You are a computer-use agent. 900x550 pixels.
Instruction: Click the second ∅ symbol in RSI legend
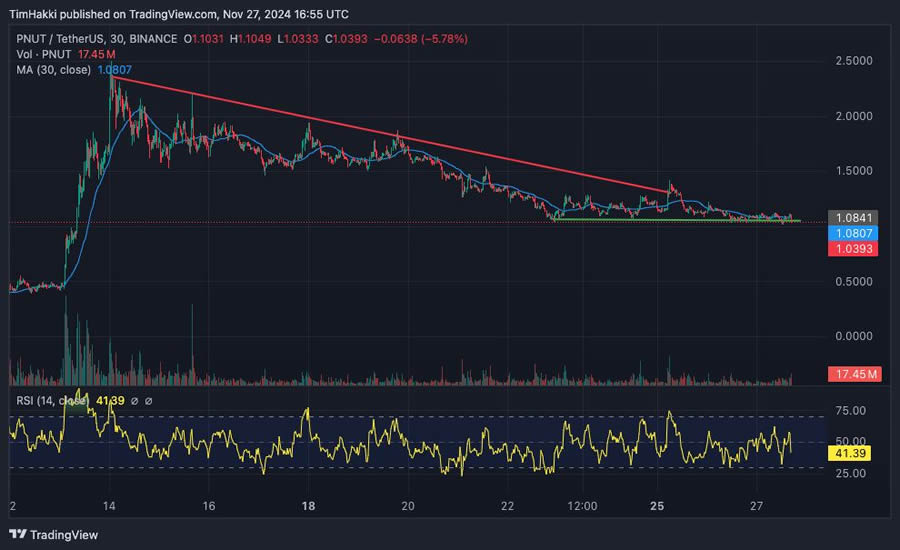[148, 401]
